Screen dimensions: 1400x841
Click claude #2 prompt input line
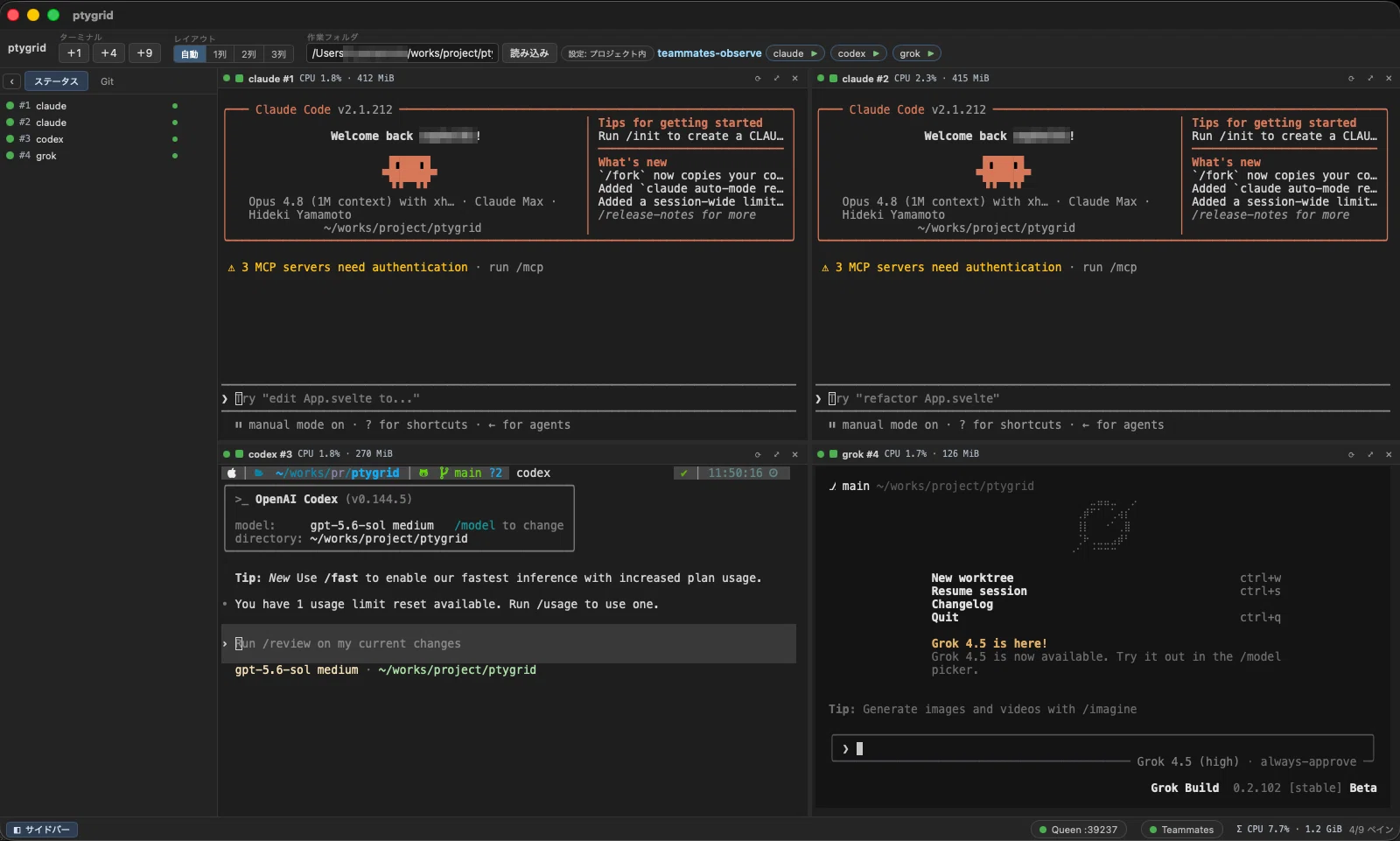1102,398
